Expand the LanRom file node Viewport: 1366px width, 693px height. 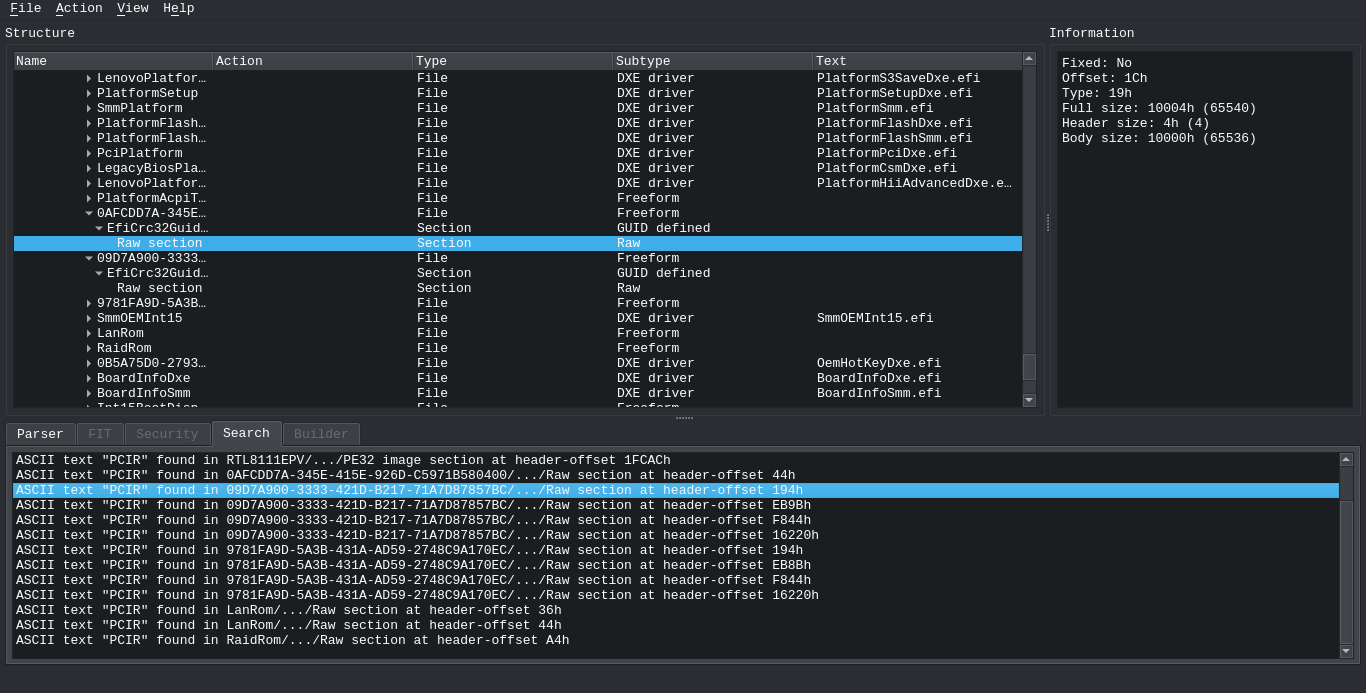[89, 334]
